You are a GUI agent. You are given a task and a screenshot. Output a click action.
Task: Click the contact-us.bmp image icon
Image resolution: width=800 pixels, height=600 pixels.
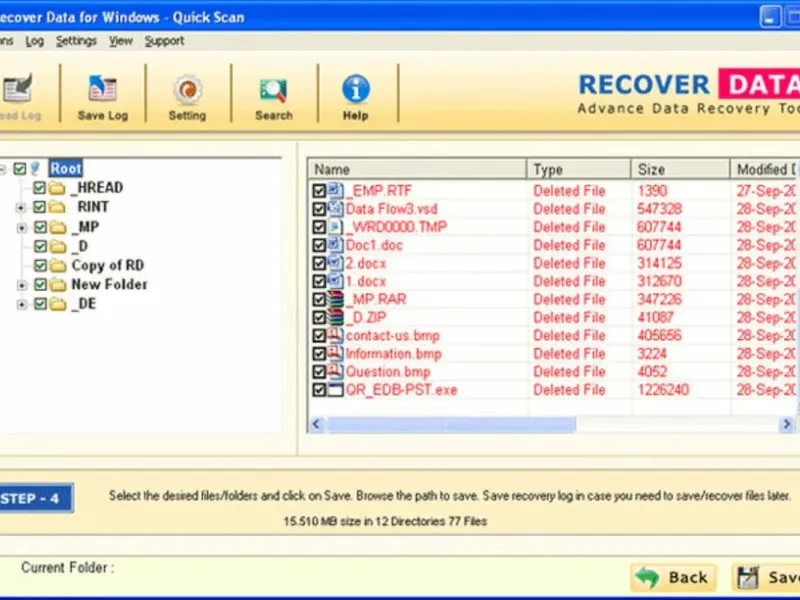pos(335,336)
